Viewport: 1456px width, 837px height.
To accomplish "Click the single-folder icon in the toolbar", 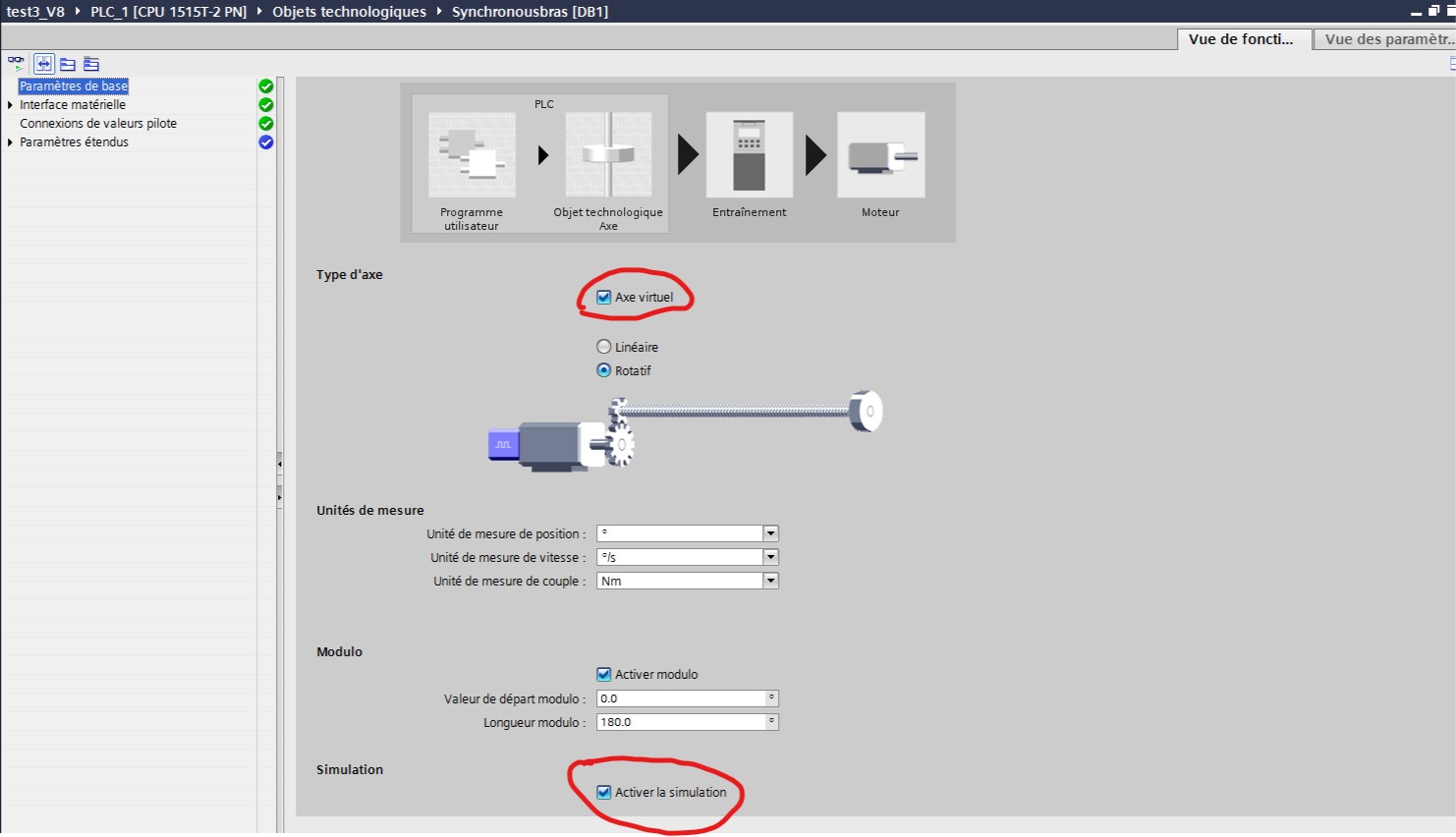I will (68, 64).
